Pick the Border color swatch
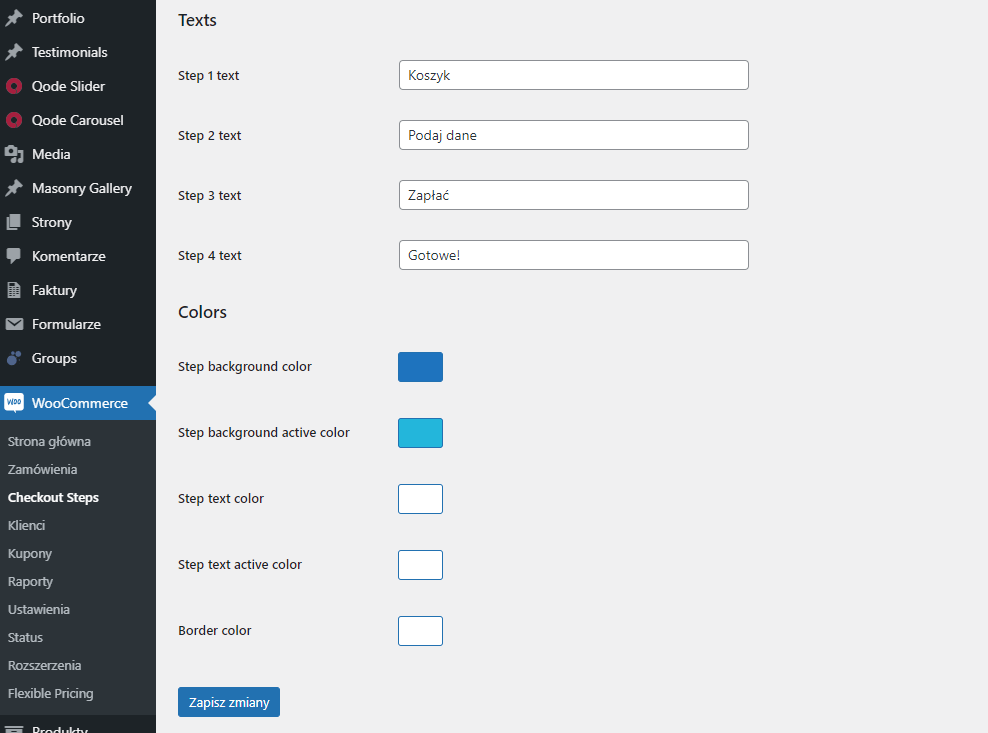 (x=420, y=631)
